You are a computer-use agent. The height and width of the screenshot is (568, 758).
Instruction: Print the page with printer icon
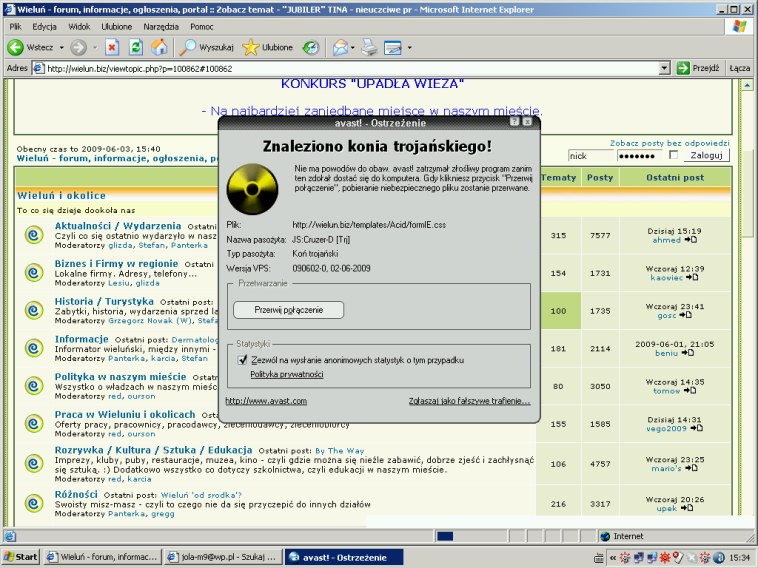(369, 47)
